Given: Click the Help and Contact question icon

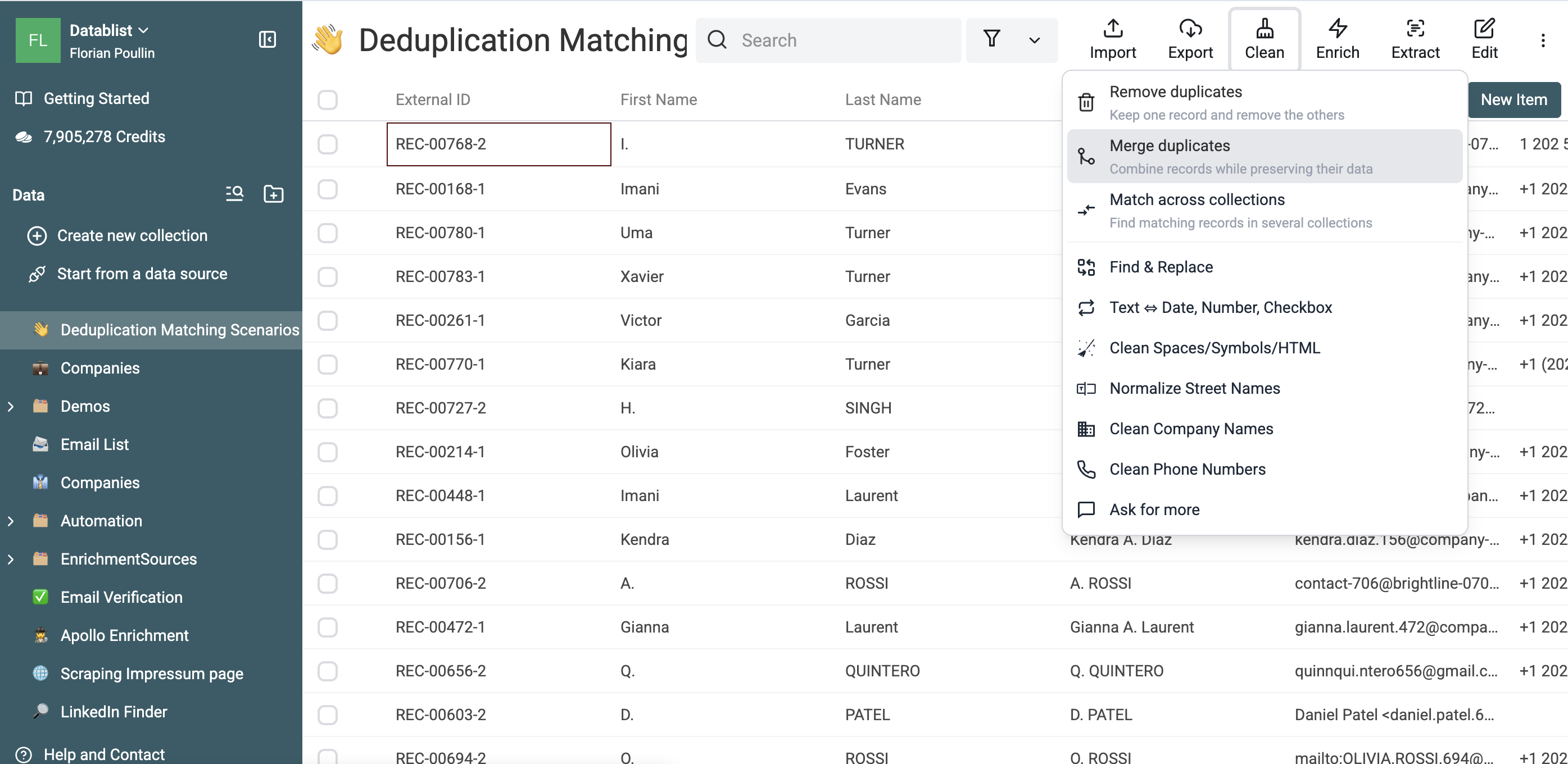Looking at the screenshot, I should [24, 754].
